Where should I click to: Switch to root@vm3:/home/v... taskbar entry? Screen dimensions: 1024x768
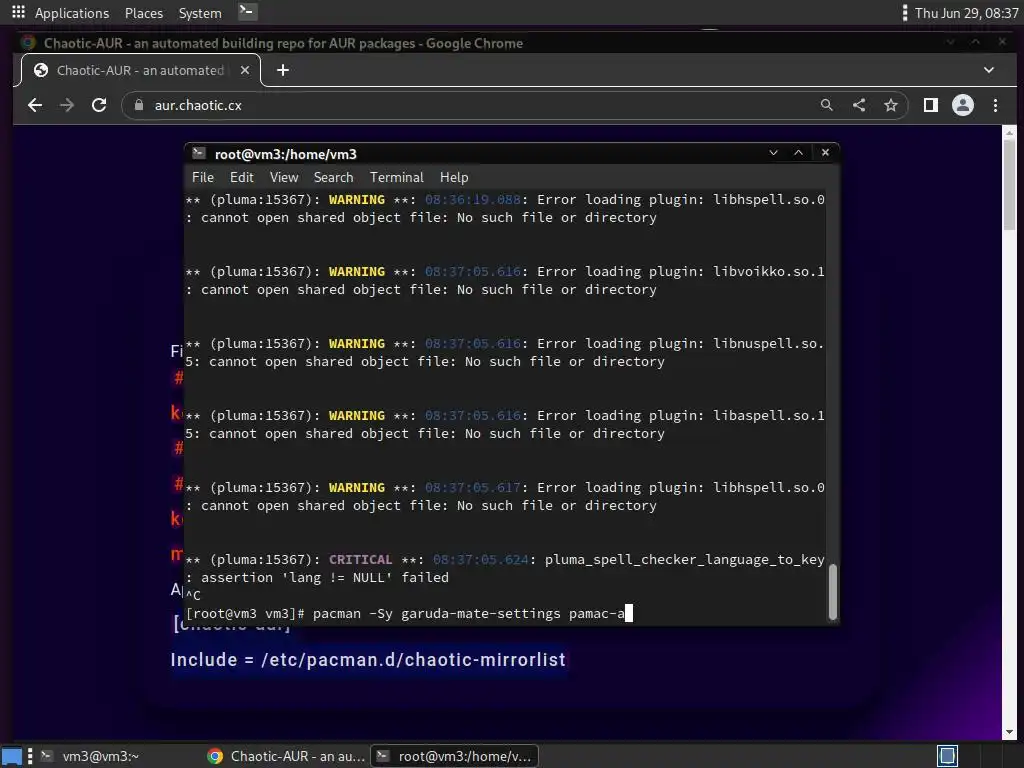455,756
